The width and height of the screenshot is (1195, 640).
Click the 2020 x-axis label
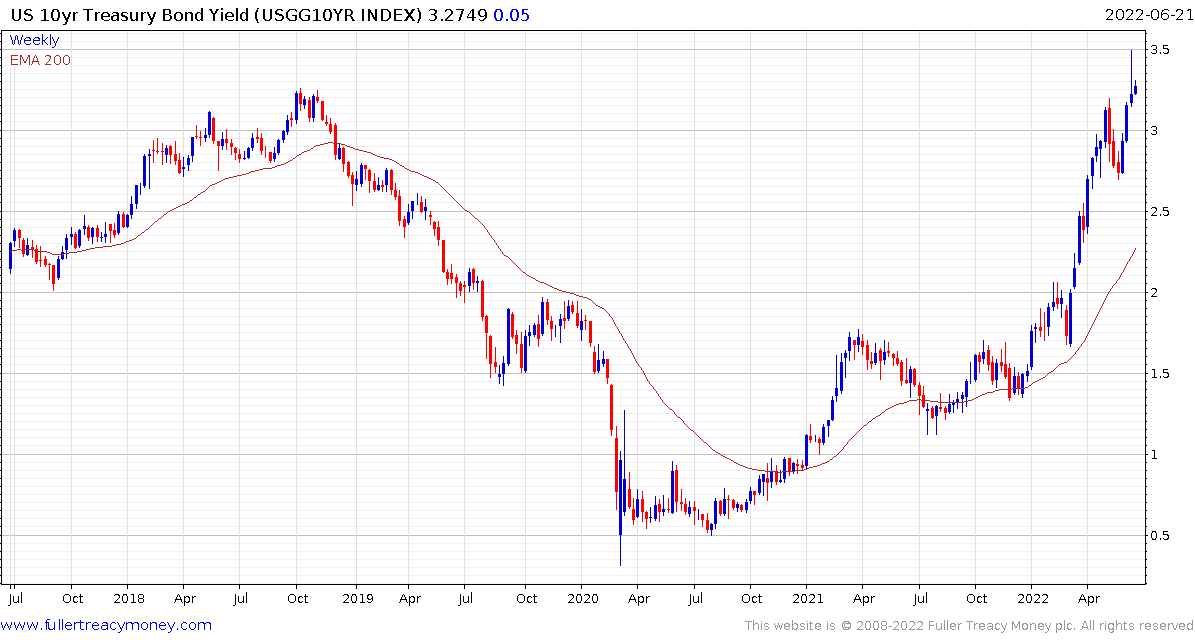(581, 598)
